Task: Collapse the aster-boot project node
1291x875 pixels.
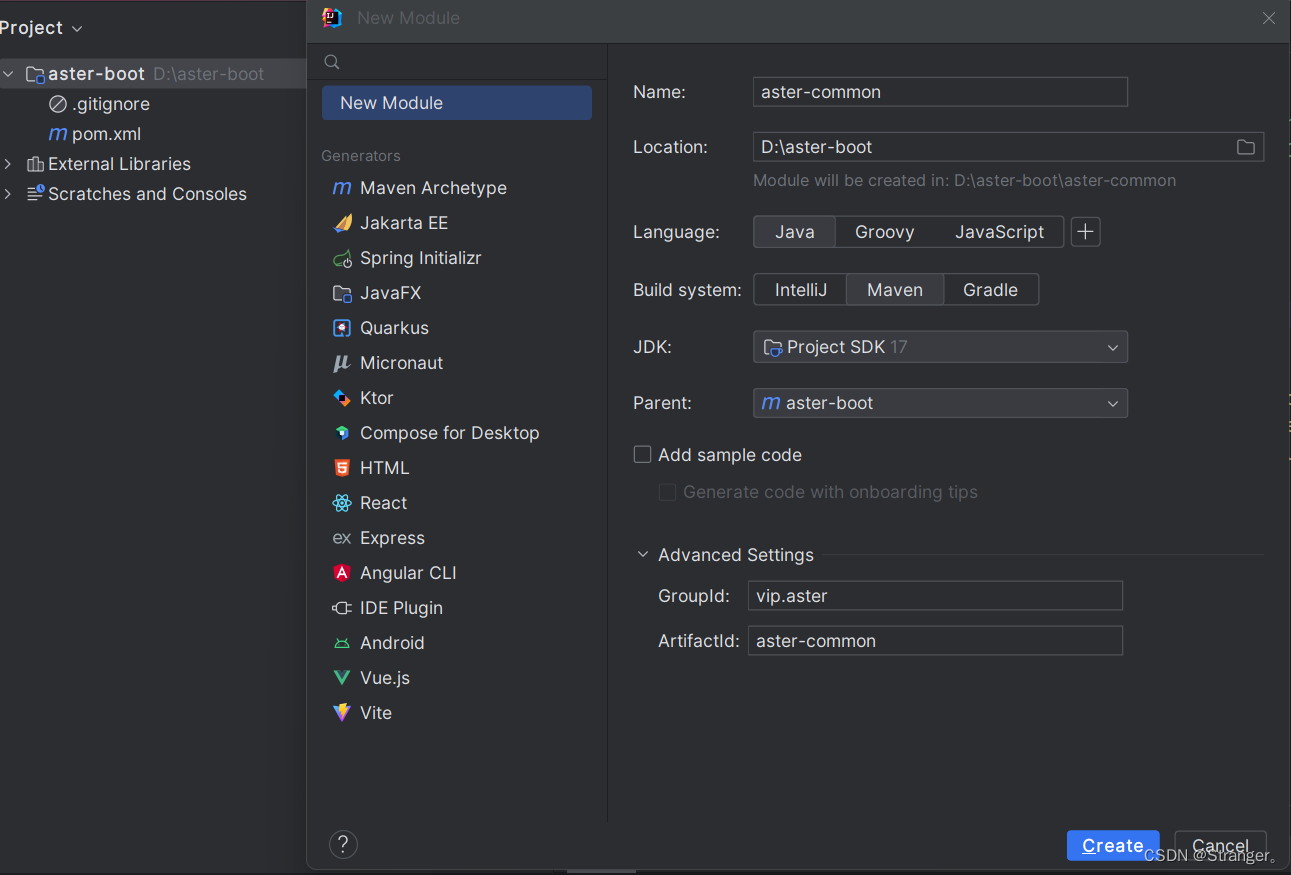Action: tap(8, 74)
